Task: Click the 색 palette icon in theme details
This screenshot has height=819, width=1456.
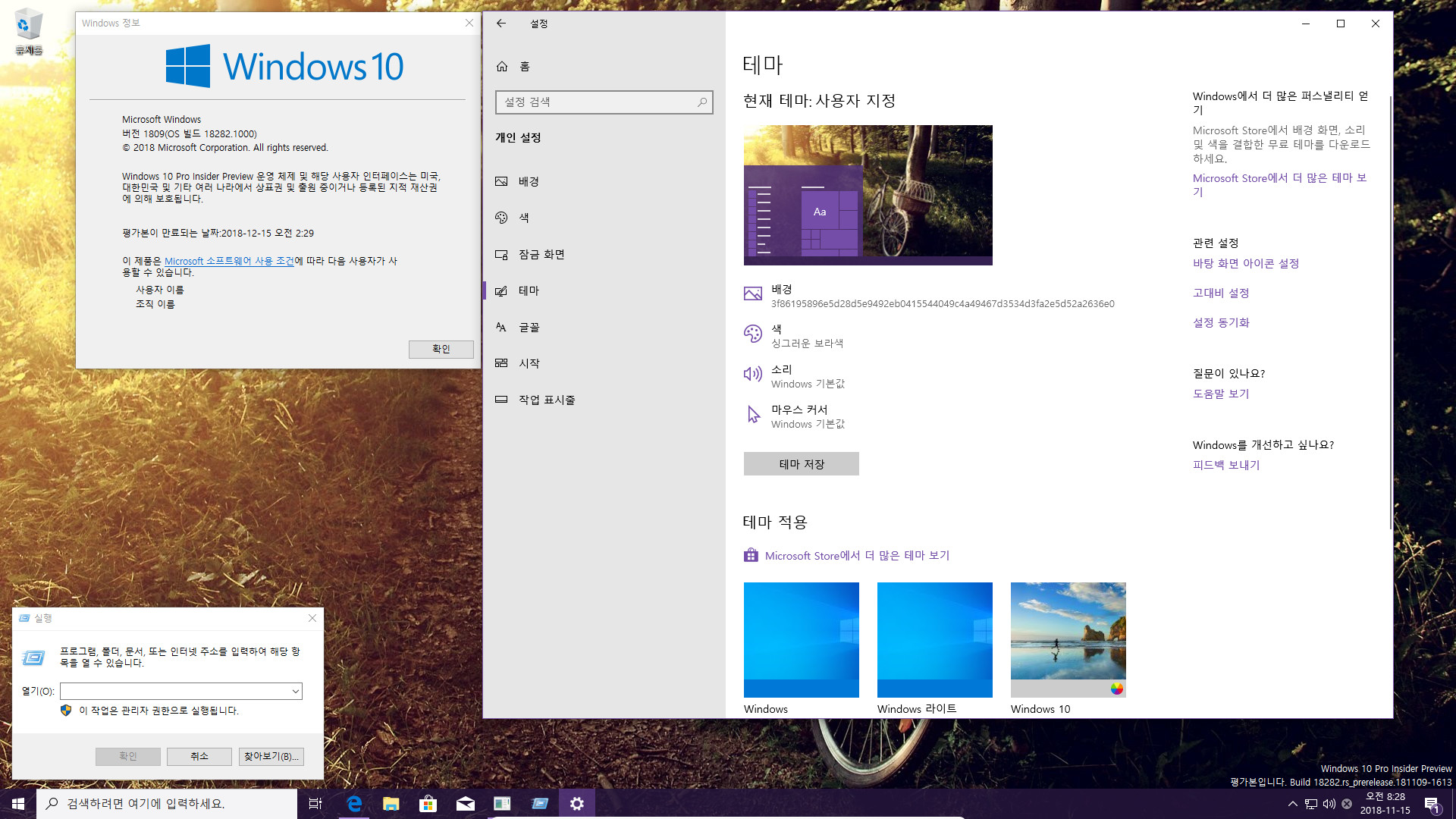Action: coord(753,334)
